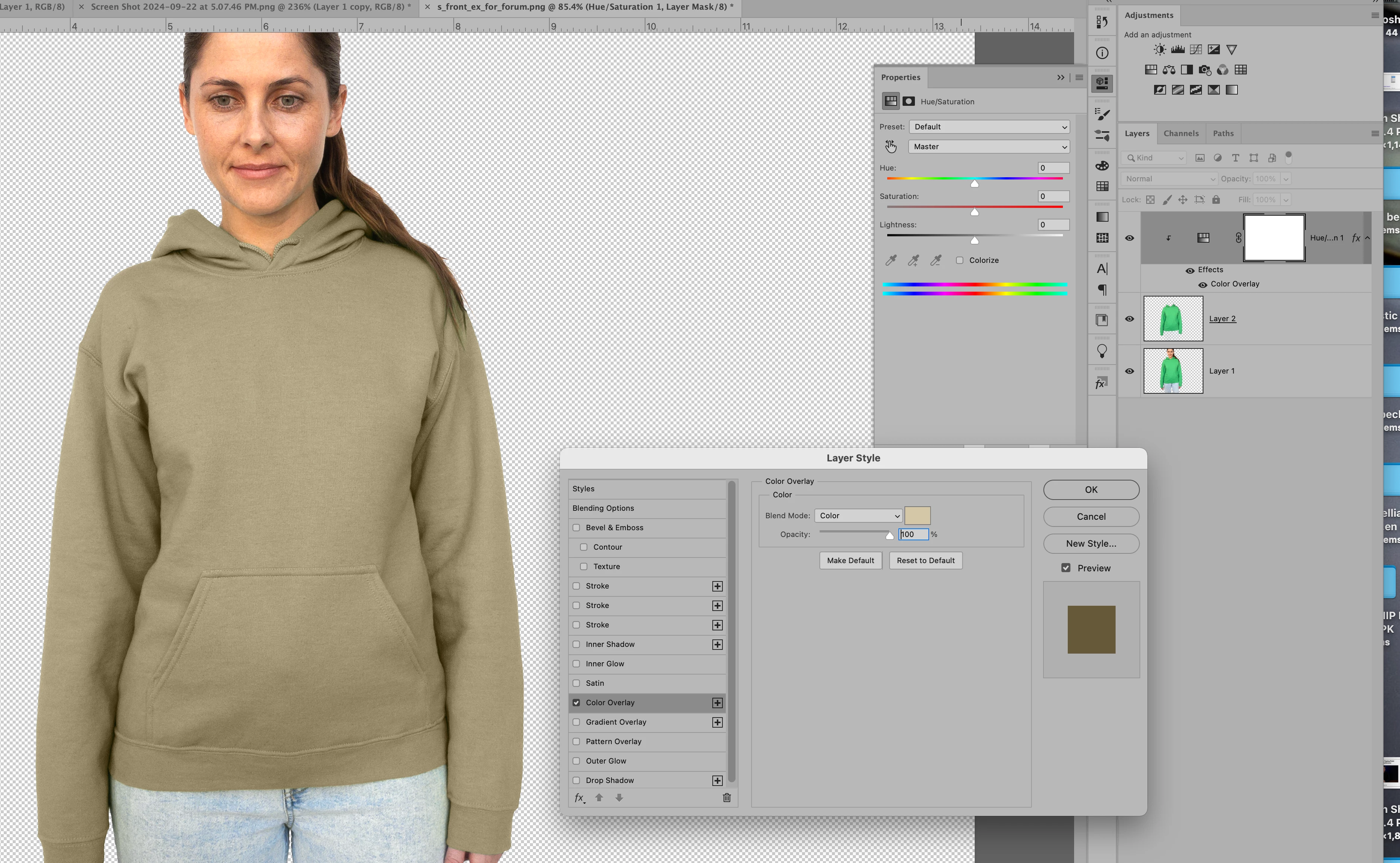Image resolution: width=1400 pixels, height=863 pixels.
Task: Click the OK button
Action: (1091, 490)
